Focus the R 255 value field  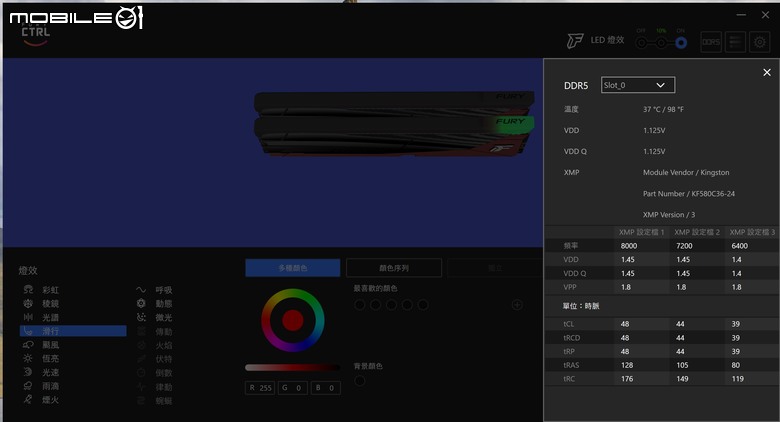(x=260, y=388)
